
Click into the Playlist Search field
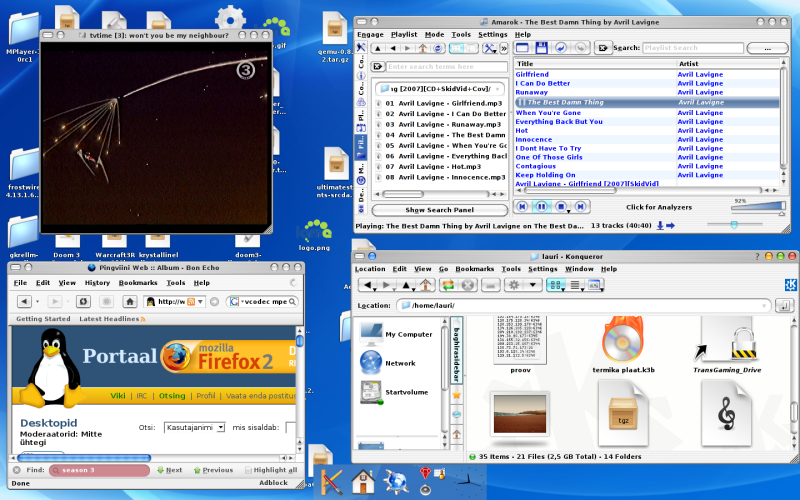692,47
